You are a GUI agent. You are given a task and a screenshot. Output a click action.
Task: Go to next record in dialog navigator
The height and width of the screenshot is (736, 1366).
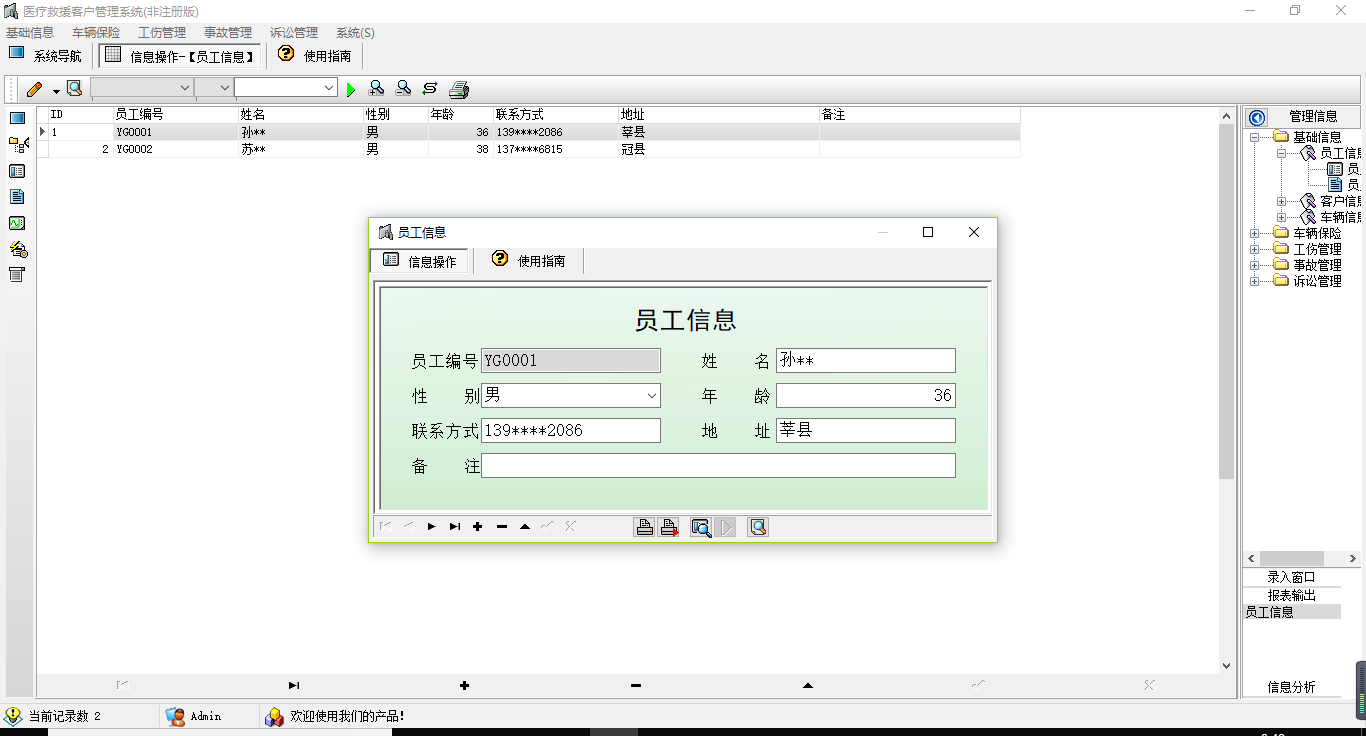point(431,527)
